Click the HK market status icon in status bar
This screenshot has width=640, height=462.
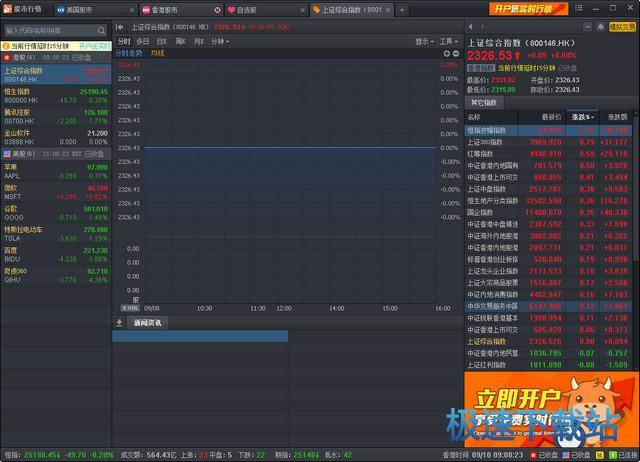(533, 455)
